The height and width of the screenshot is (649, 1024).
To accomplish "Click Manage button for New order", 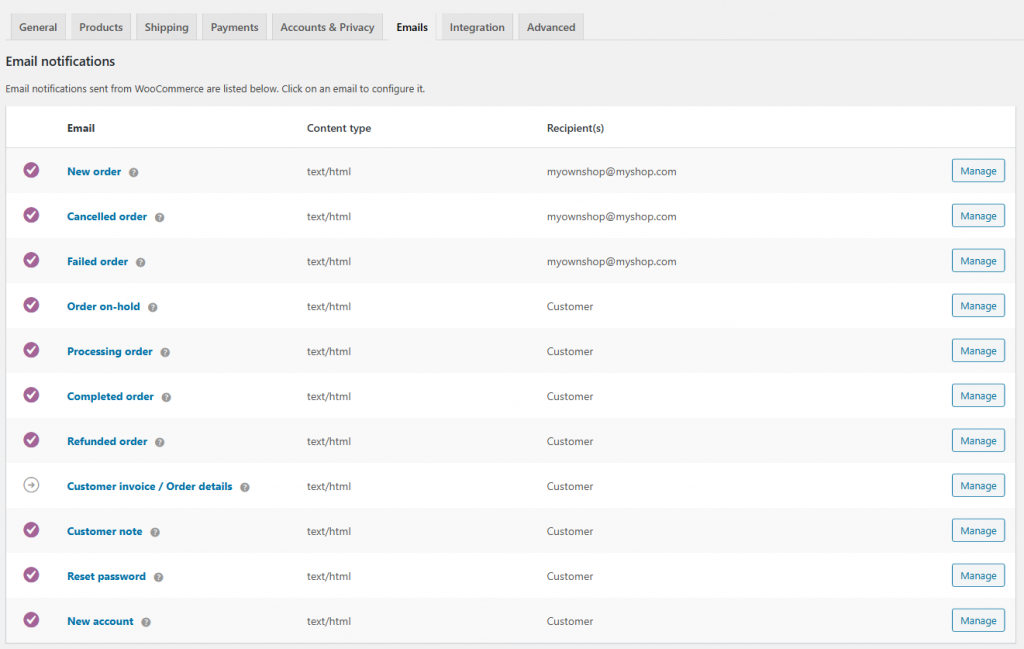I will [978, 171].
